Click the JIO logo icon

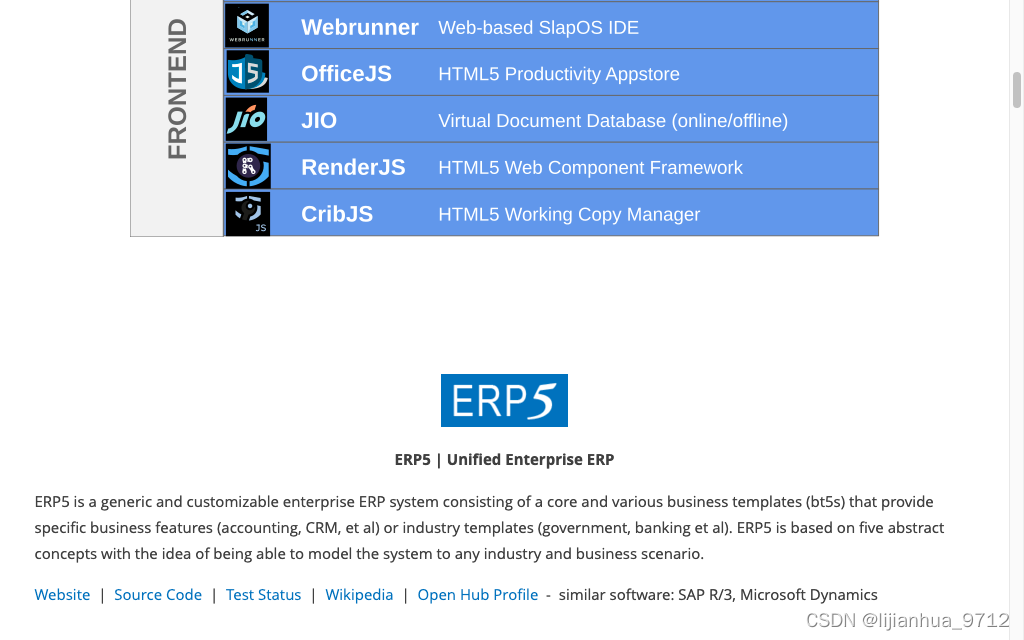click(247, 119)
